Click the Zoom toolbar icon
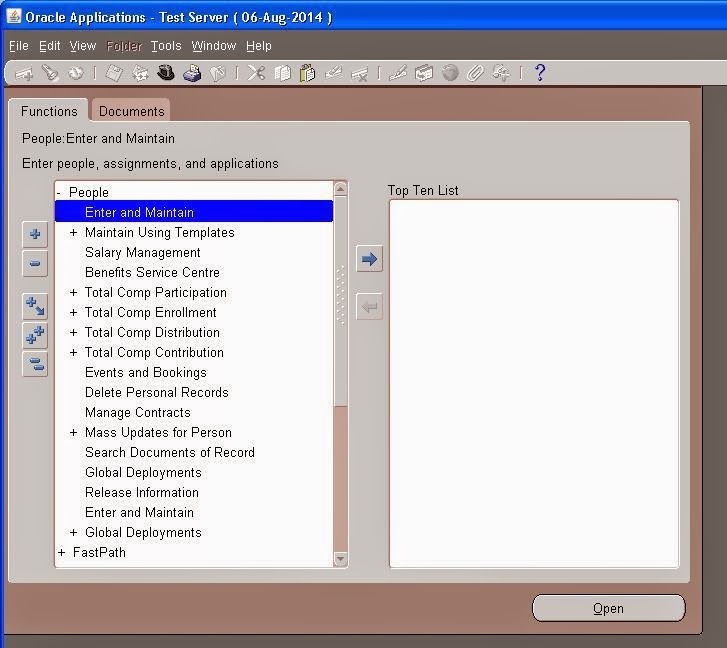 [423, 73]
